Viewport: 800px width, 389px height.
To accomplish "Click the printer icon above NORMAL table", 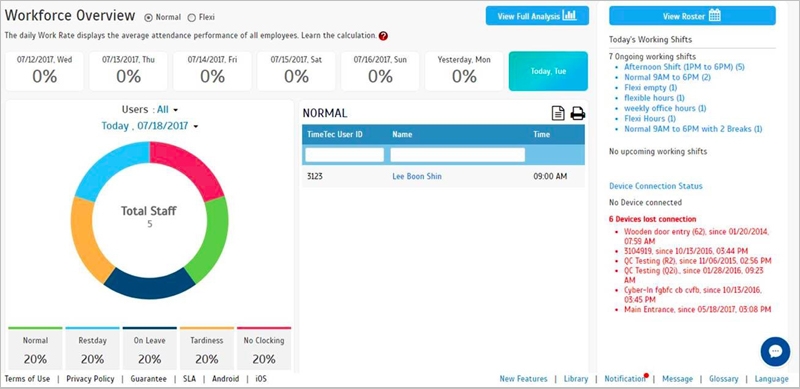I will coord(578,113).
